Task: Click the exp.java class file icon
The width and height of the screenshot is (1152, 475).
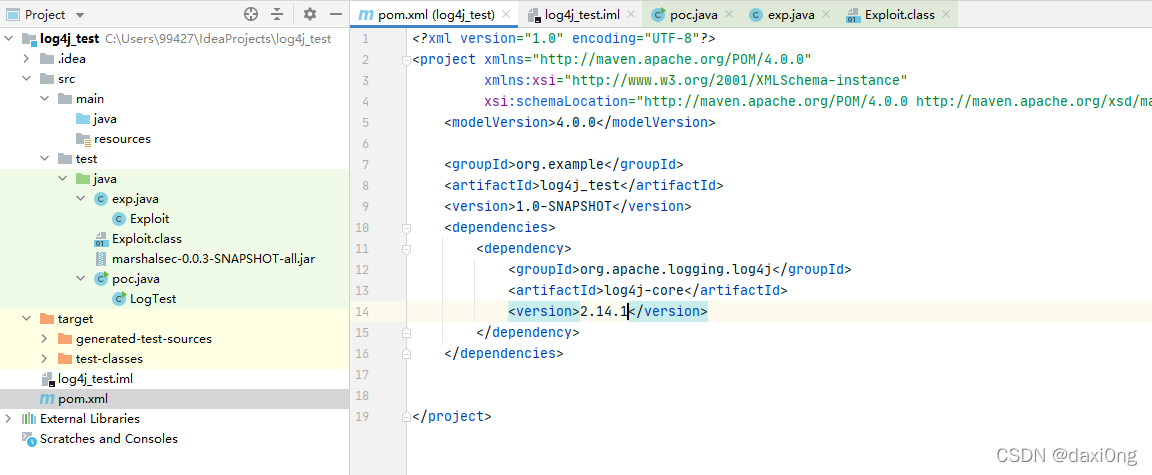Action: (x=101, y=199)
